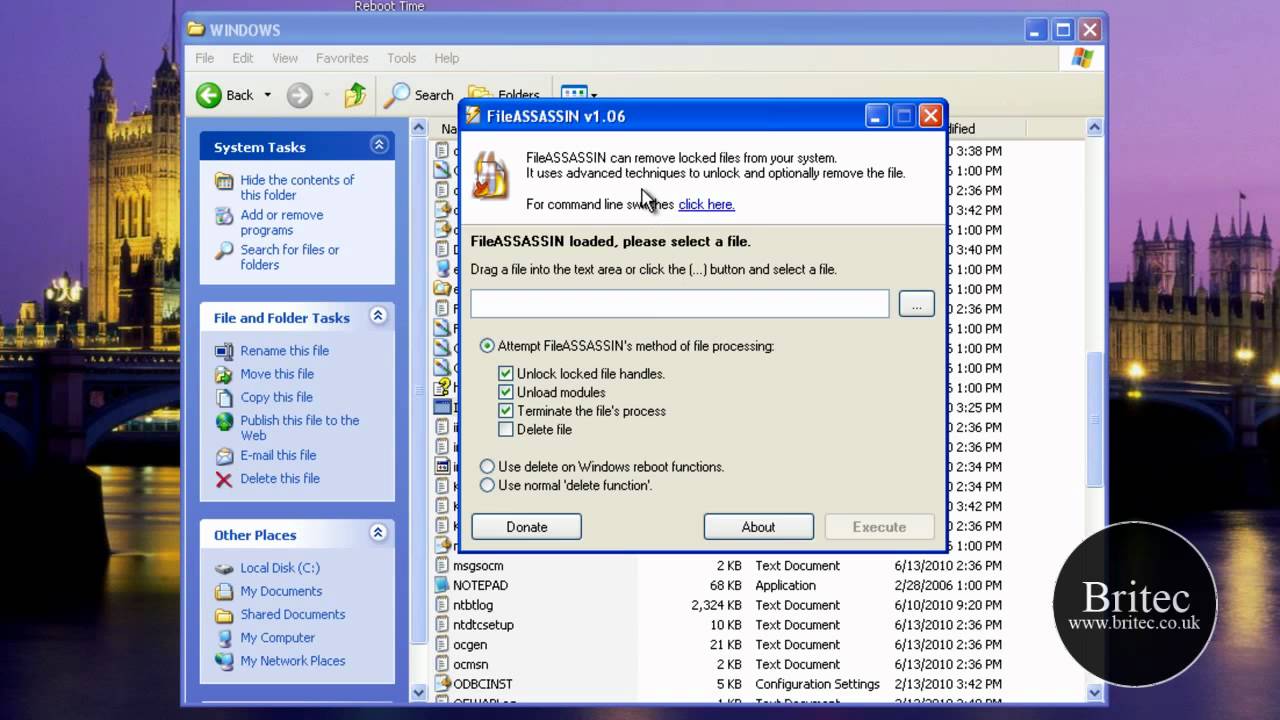Click the file list scrollbar down arrow
Screen dimensions: 1280x720
[1094, 692]
